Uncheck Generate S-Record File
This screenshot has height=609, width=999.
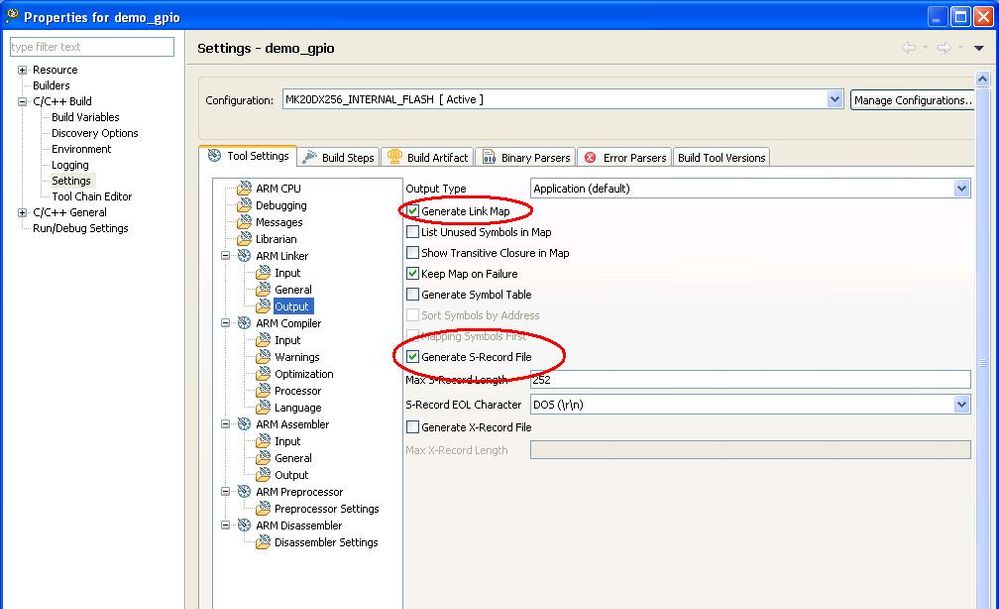(413, 358)
